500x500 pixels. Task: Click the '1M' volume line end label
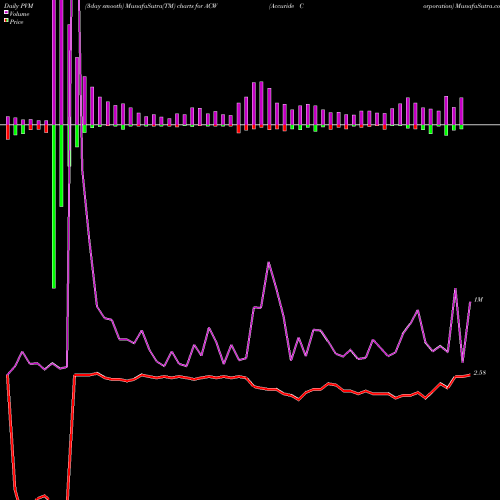pos(478,300)
